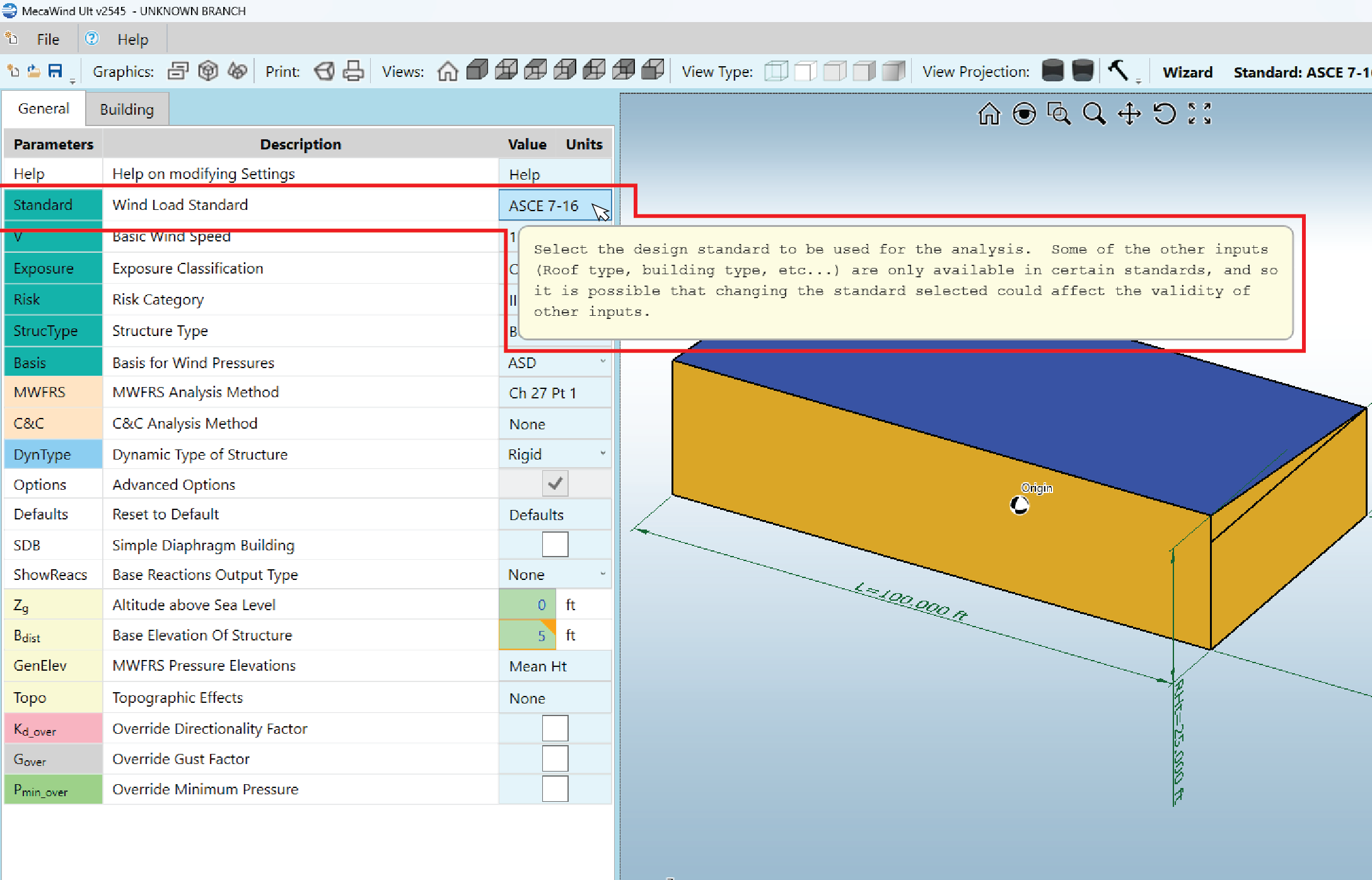This screenshot has width=1372, height=880.
Task: Enable Simple Diaphragm Building checkbox
Action: tap(555, 545)
